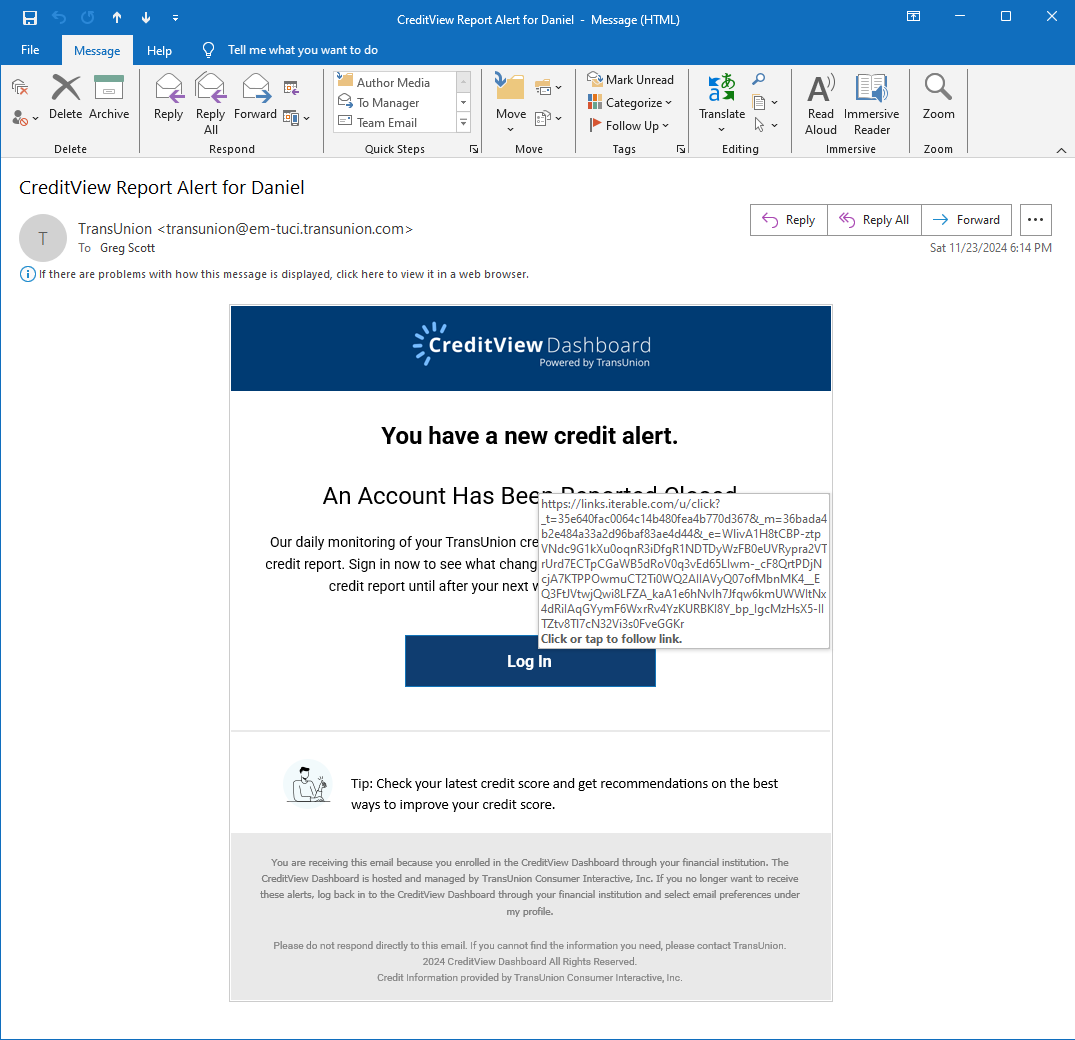This screenshot has height=1040, width=1075.
Task: Open the File menu tab
Action: [x=30, y=50]
